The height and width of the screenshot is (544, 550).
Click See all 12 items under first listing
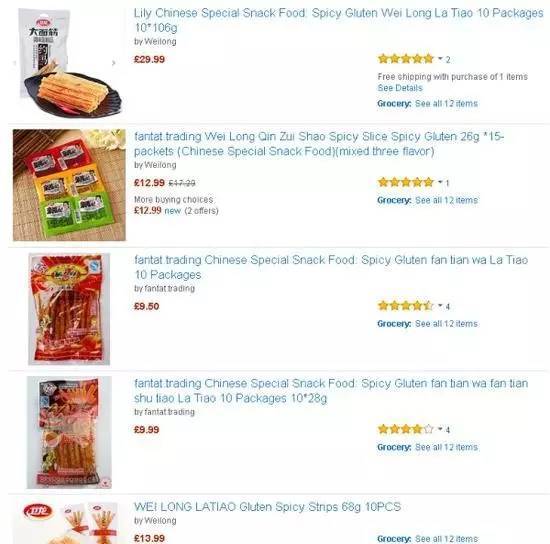coord(446,104)
